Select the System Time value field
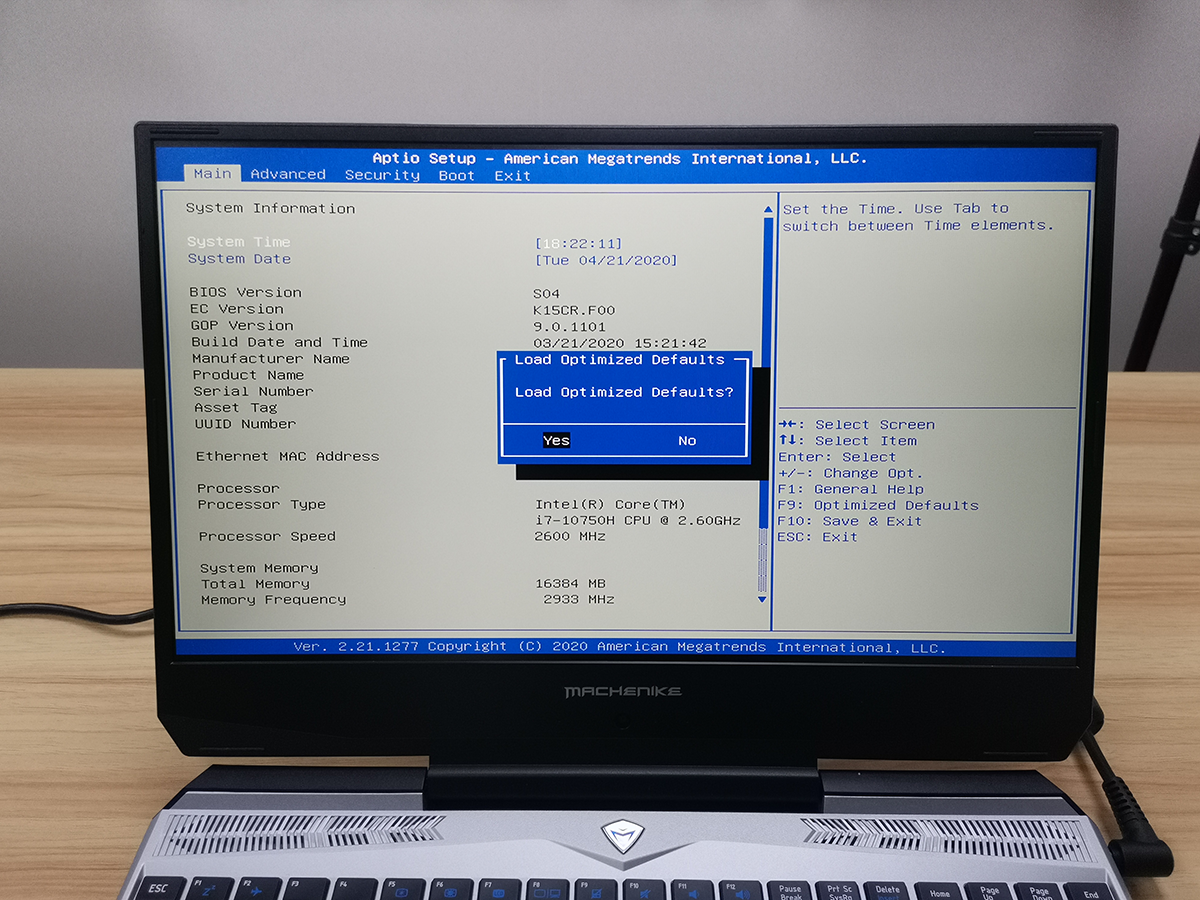 pos(579,244)
